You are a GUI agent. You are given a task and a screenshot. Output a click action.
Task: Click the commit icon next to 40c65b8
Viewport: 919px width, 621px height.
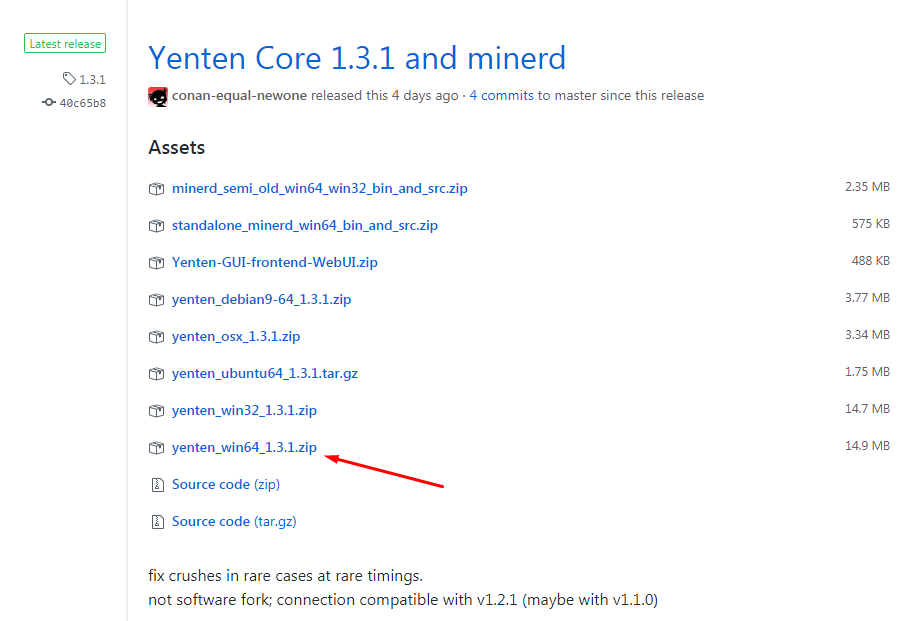pos(49,103)
